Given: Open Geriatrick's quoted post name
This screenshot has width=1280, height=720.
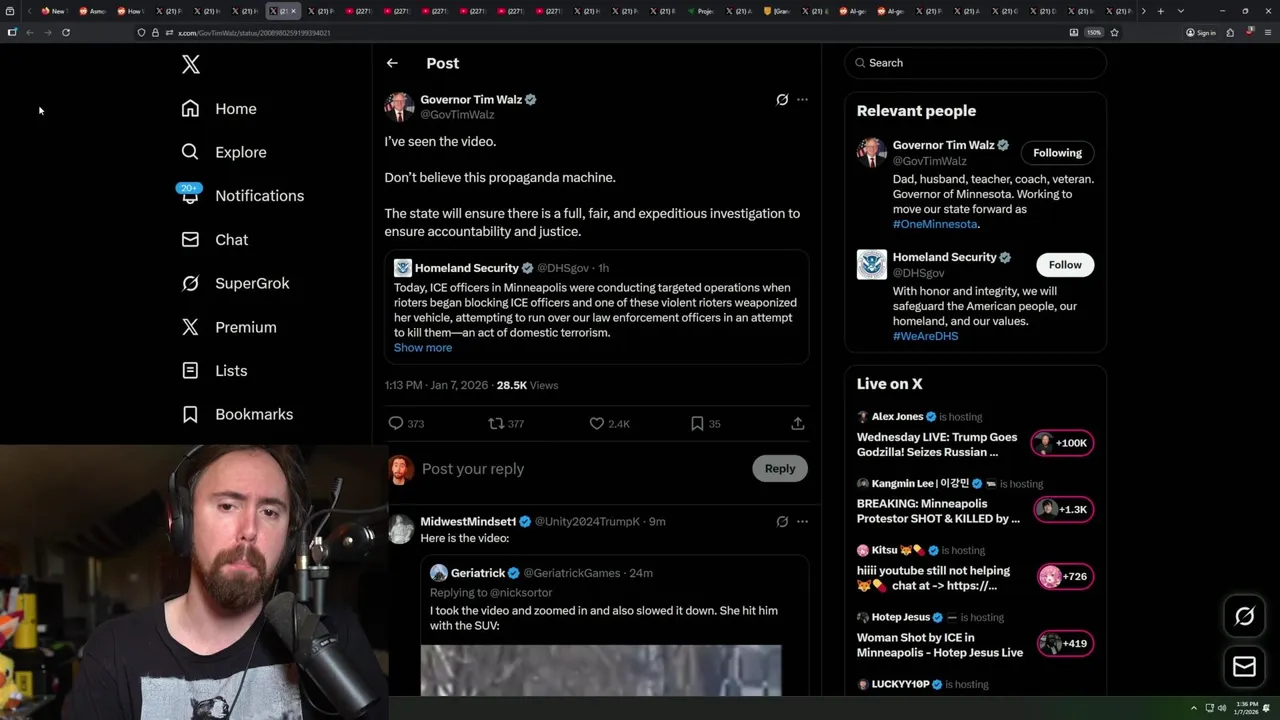Looking at the screenshot, I should click(478, 573).
